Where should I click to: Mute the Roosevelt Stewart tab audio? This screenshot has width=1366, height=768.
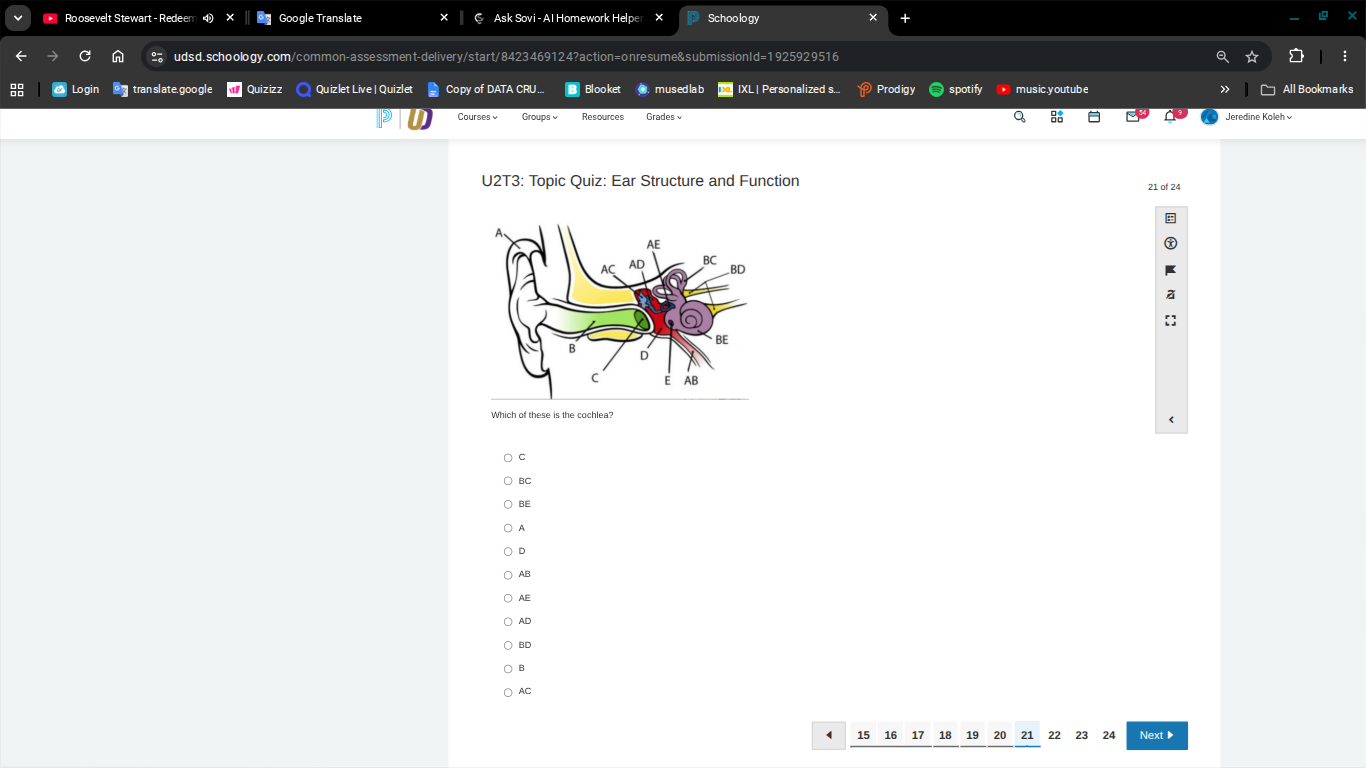(x=208, y=18)
